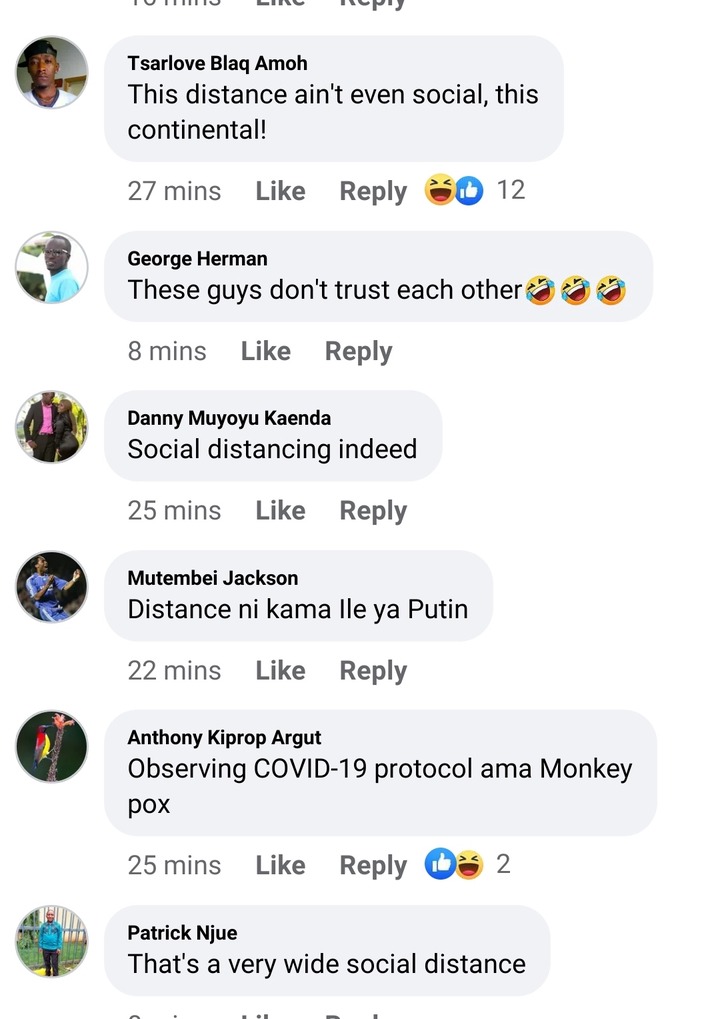The height and width of the screenshot is (1019, 720).
Task: Reply to Anthony Kiprop Argut's comment
Action: click(373, 866)
